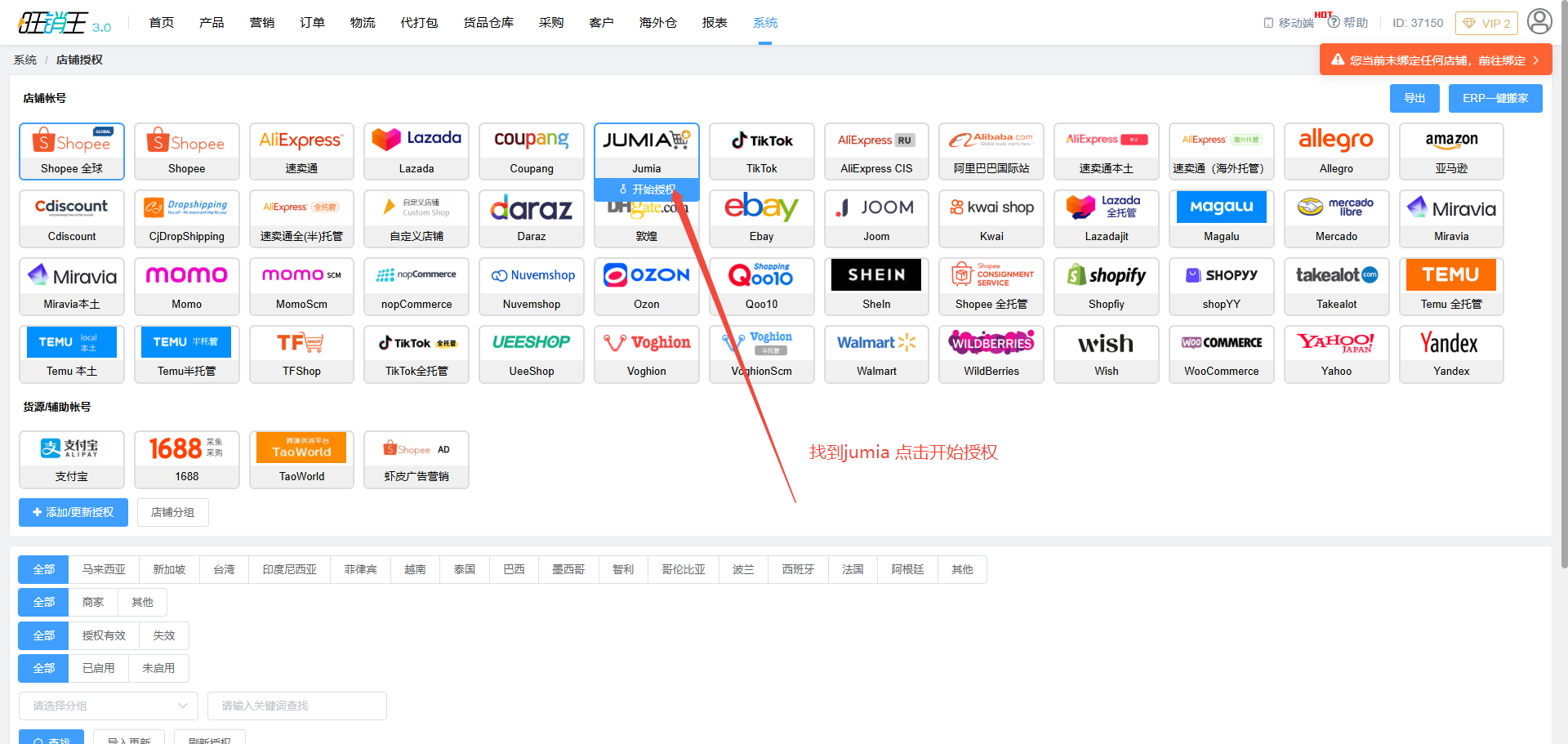Filter stores by 马来西亚 region
Image resolution: width=1568 pixels, height=744 pixels.
[104, 569]
